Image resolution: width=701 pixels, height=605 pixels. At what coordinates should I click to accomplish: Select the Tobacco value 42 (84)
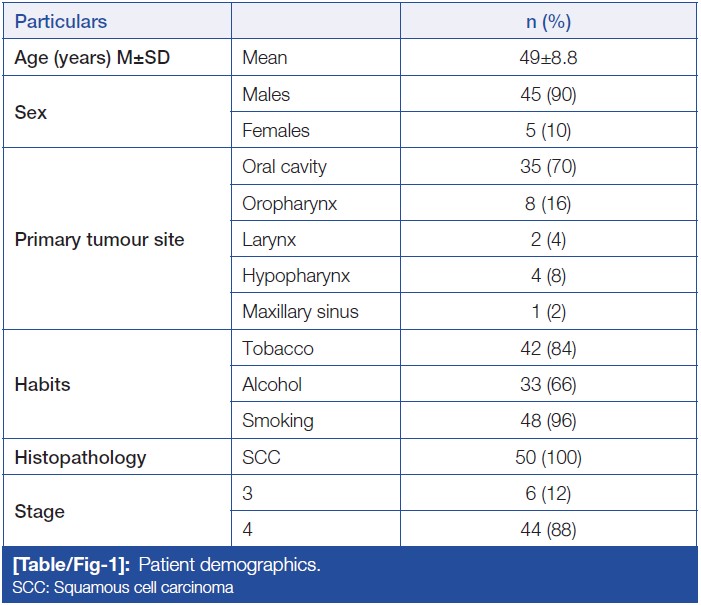[548, 349]
